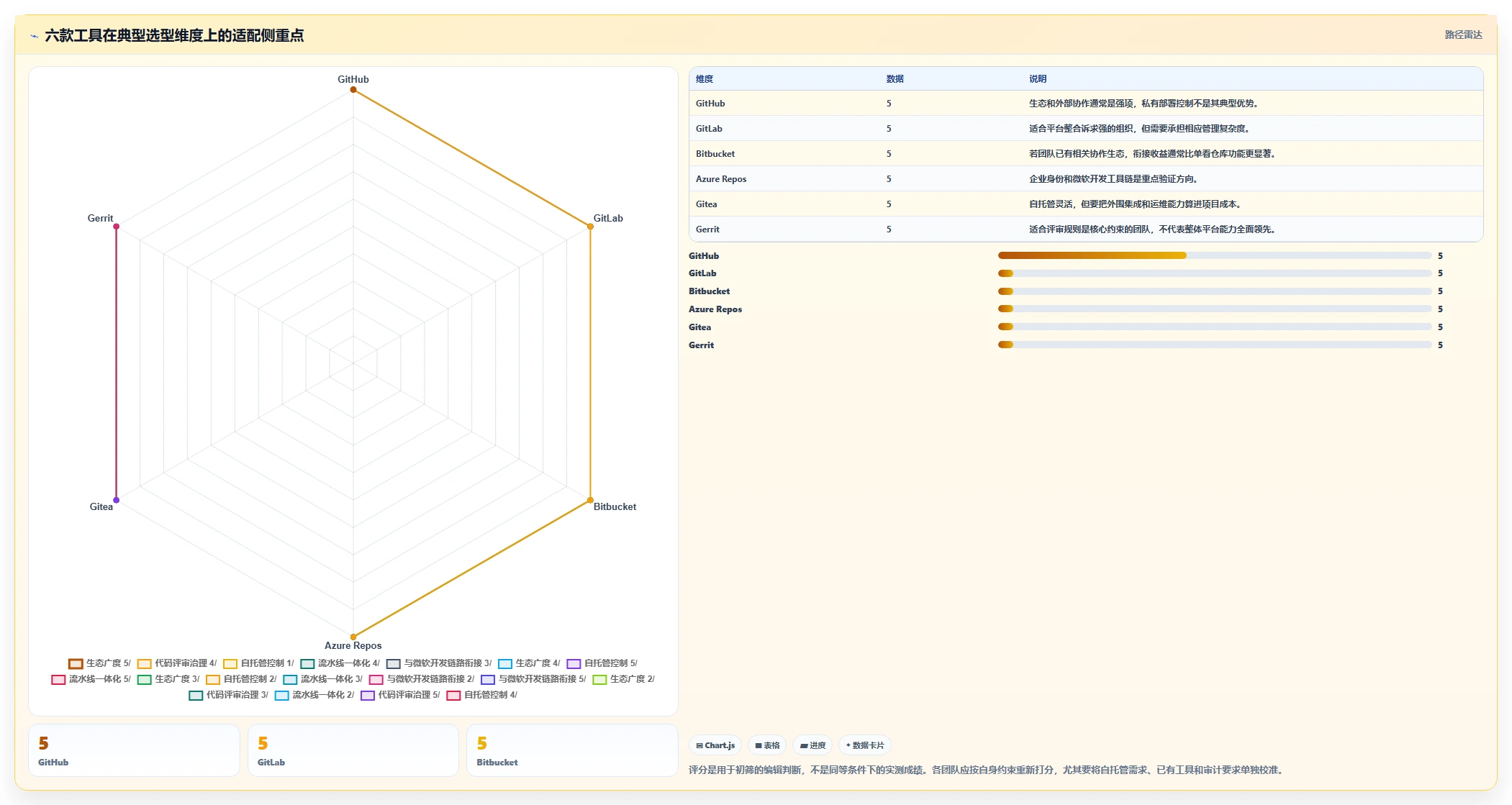Click the 路径雷达 label in header
The image size is (1512, 805).
coord(1463,35)
